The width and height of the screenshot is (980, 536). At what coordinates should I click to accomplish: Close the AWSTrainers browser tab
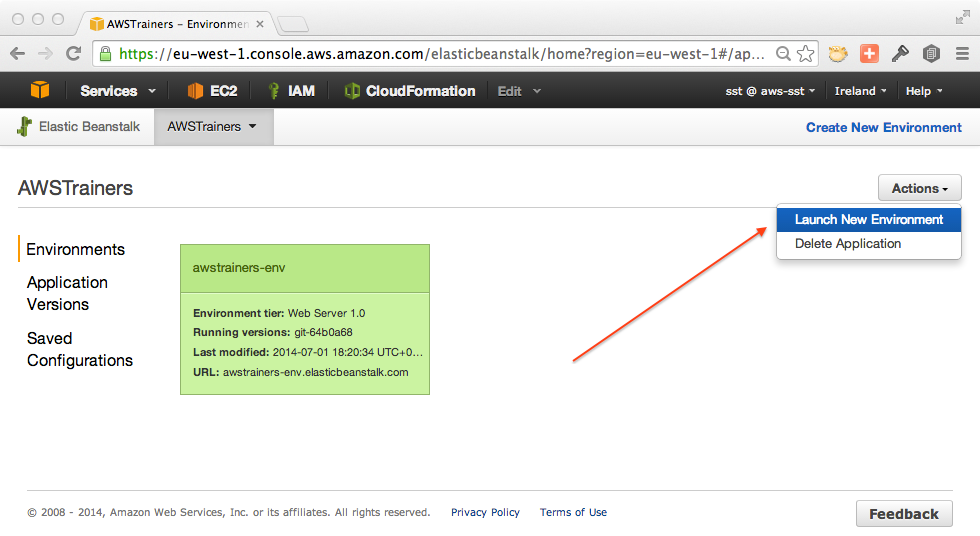point(260,24)
